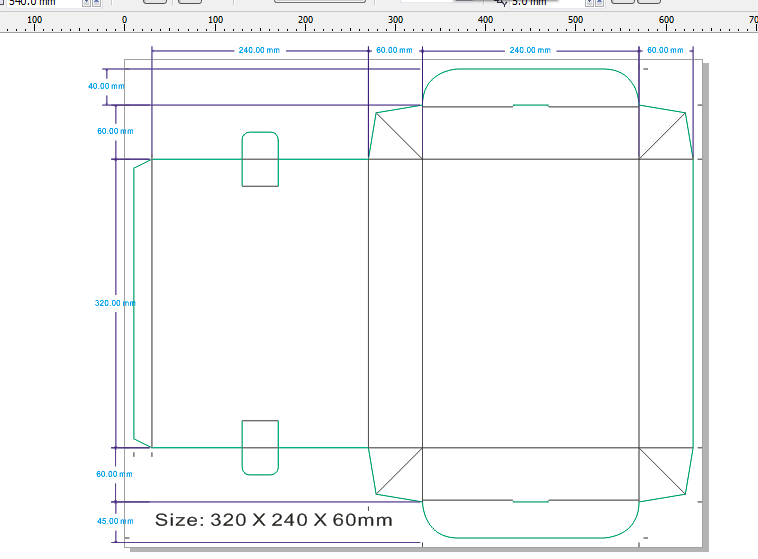Select the upper green rounded slot shape
758x559 pixels.
tap(260, 132)
